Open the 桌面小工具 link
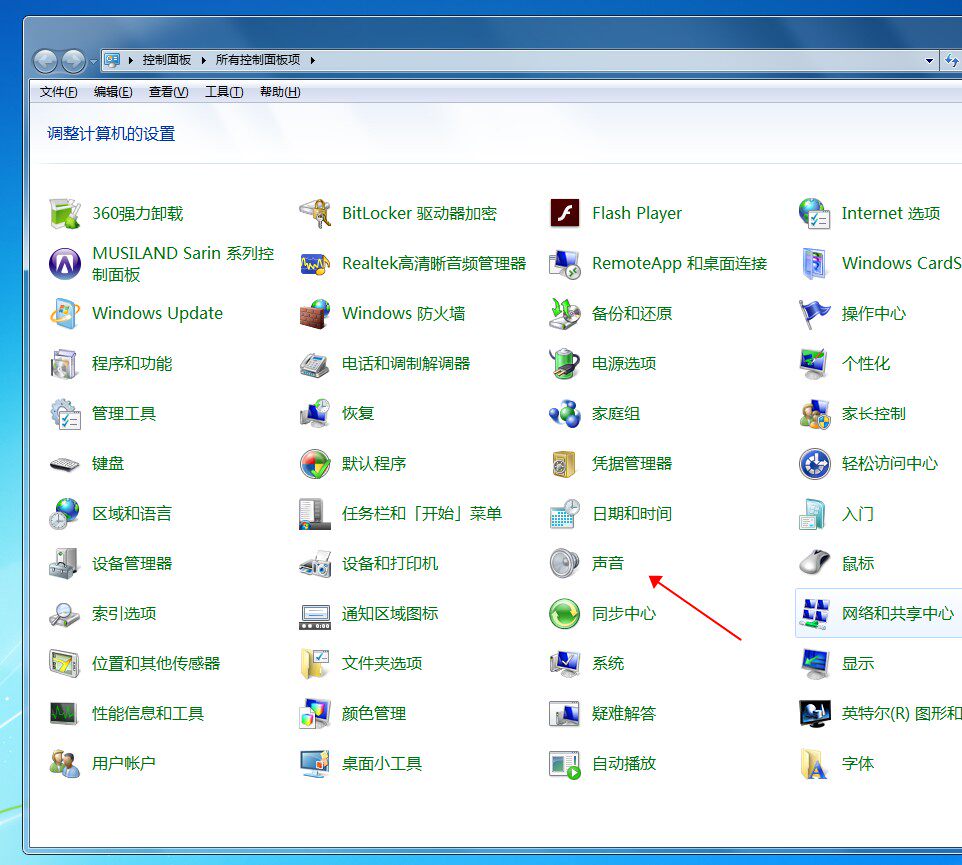 pyautogui.click(x=382, y=764)
